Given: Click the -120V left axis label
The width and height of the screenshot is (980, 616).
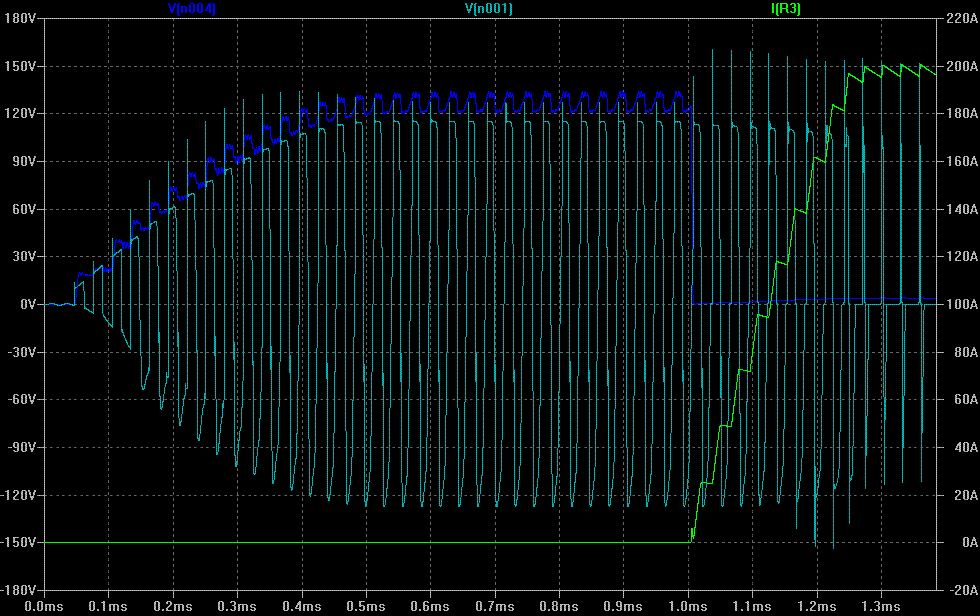Looking at the screenshot, I should point(18,495).
